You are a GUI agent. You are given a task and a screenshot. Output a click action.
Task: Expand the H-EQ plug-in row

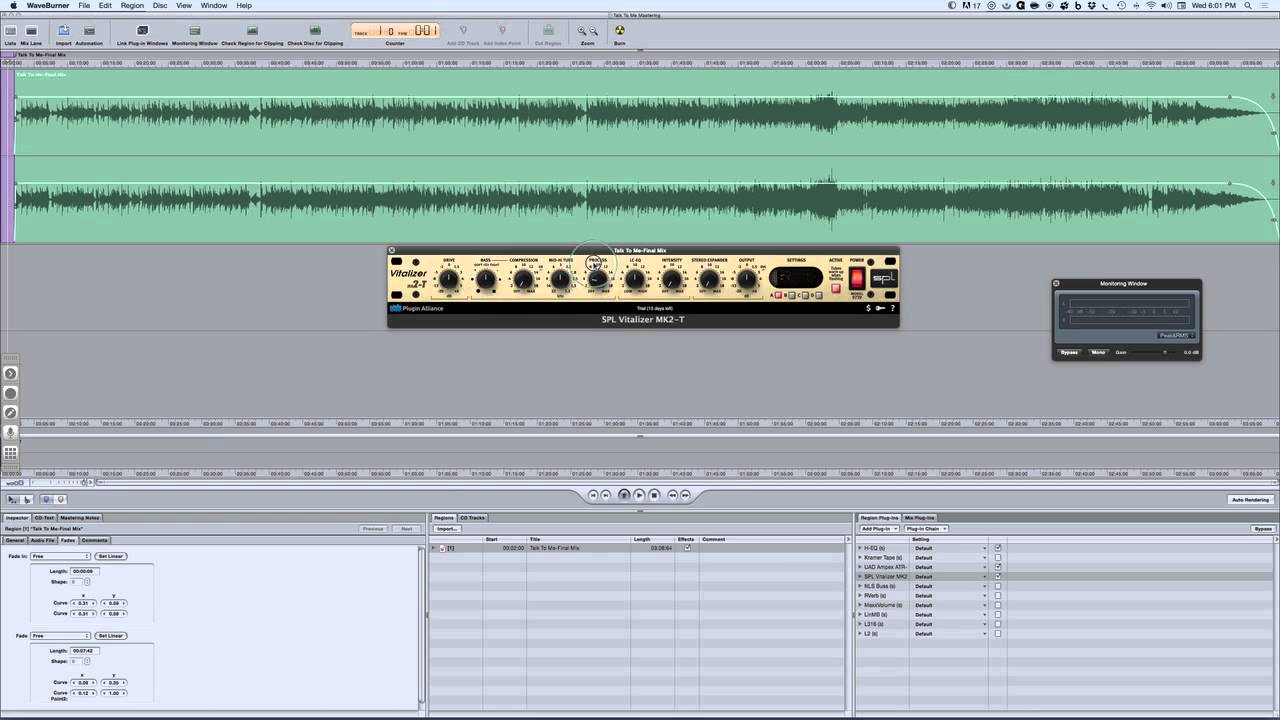(x=860, y=548)
